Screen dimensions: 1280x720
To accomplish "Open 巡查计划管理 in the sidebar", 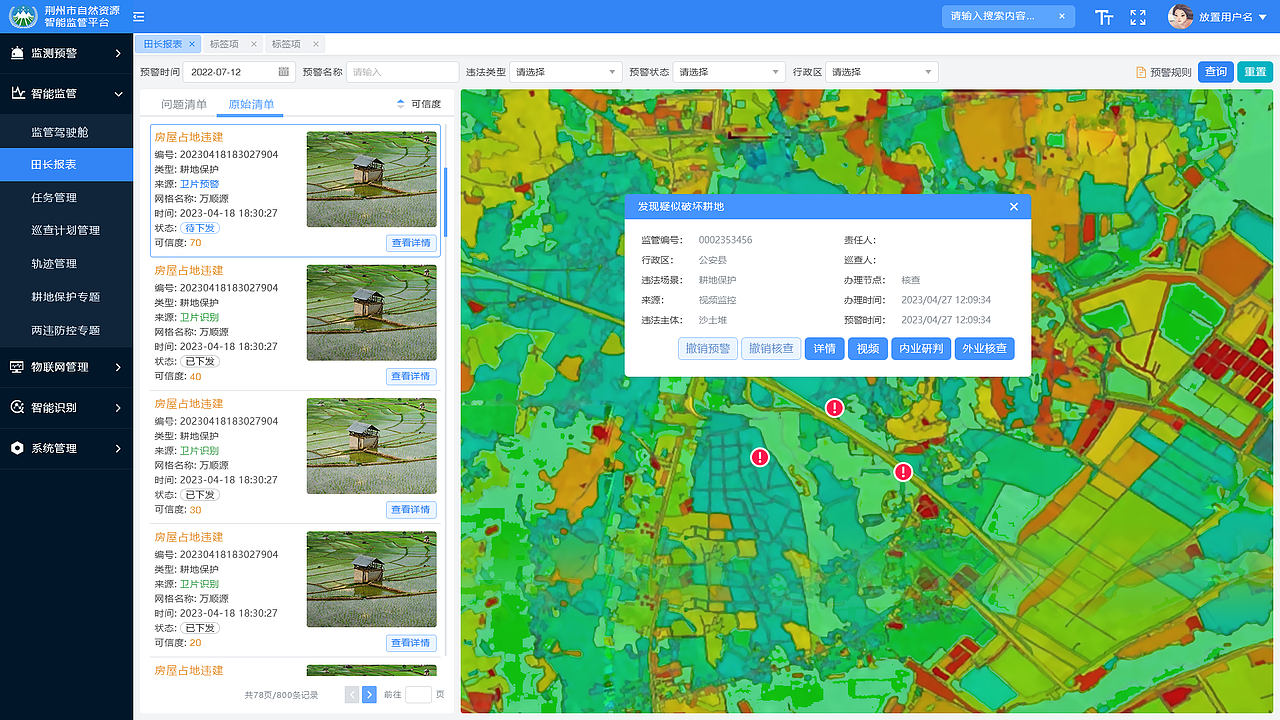I will (x=66, y=230).
